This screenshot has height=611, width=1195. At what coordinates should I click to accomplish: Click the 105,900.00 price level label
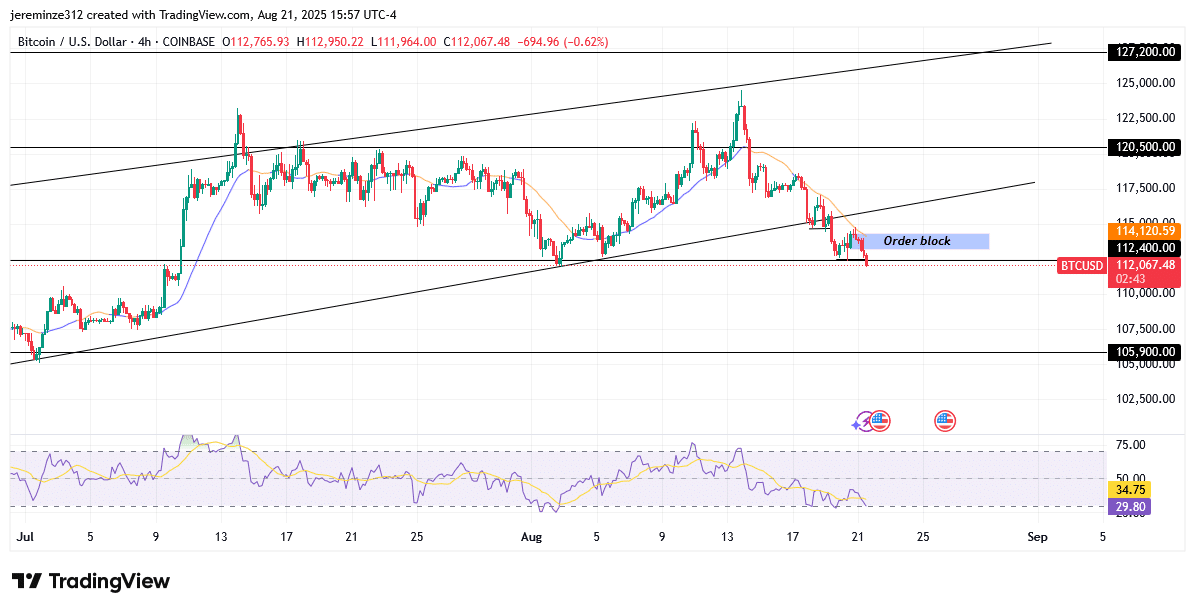pos(1143,352)
